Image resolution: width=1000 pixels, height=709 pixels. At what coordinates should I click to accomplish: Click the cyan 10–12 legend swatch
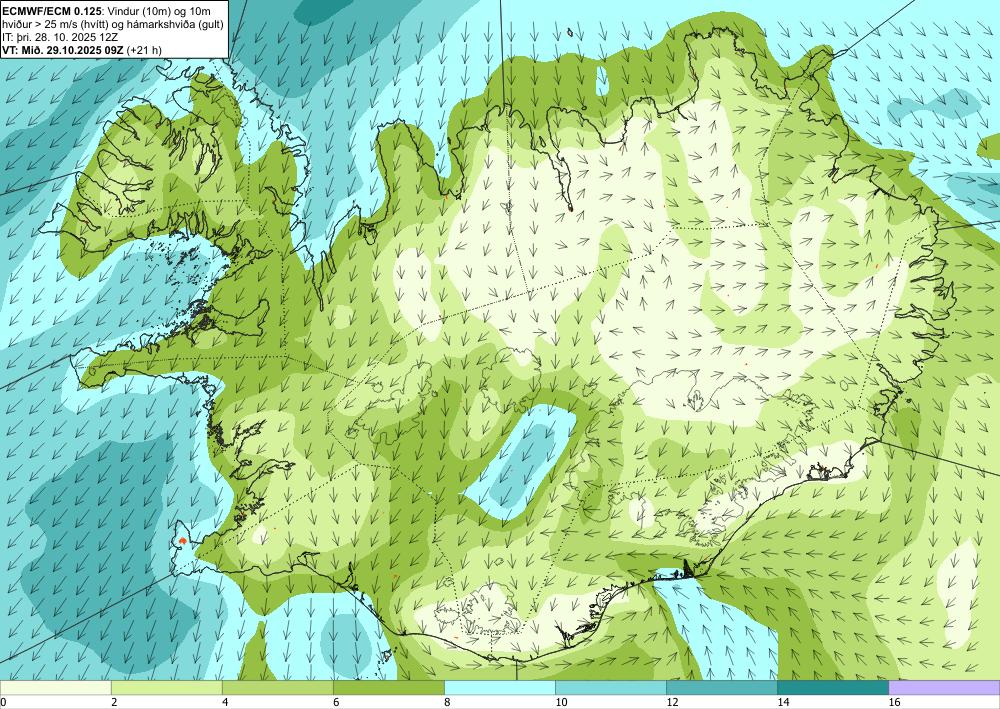(x=610, y=687)
